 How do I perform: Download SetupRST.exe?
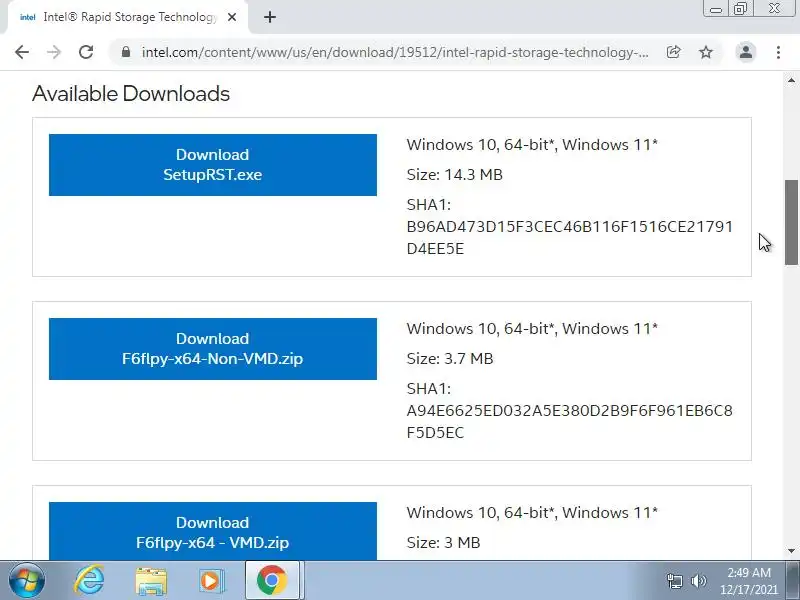(x=213, y=165)
